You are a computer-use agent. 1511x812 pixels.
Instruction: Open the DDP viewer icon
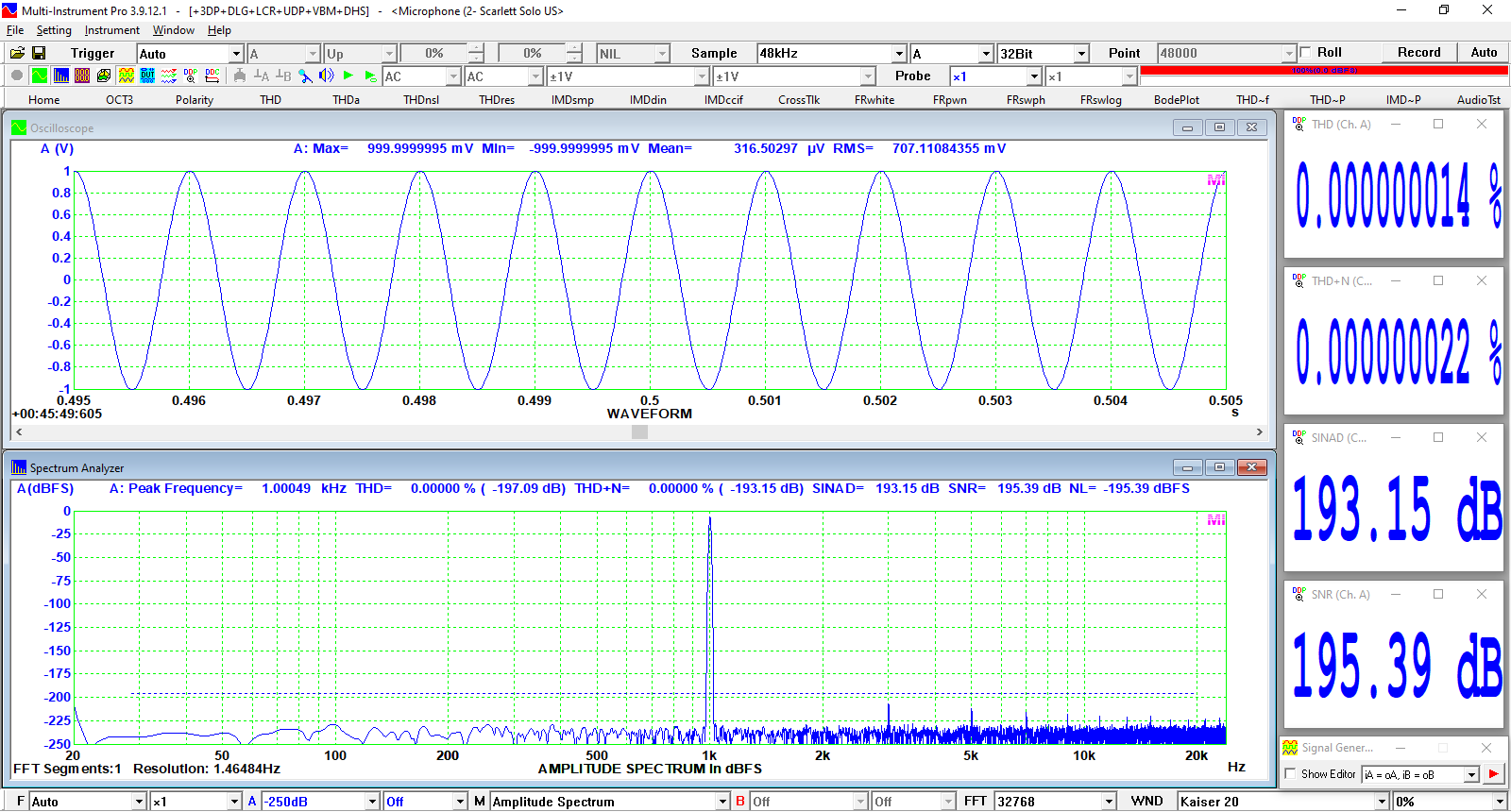click(191, 76)
